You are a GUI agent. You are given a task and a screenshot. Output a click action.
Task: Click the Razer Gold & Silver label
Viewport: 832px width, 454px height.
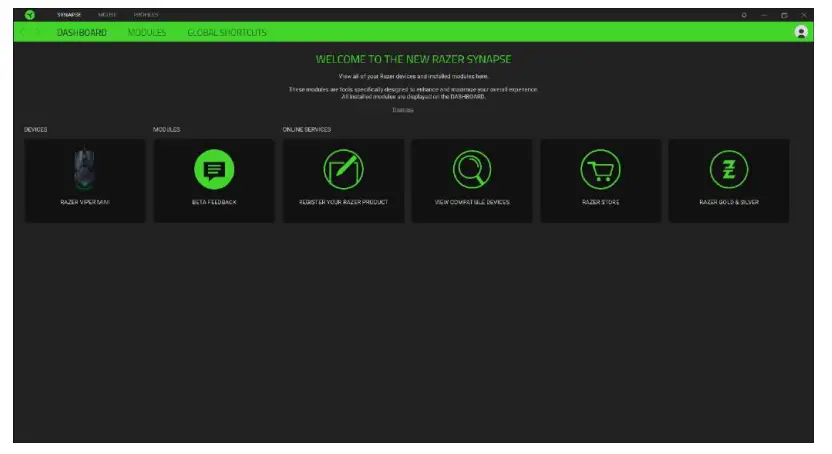[729, 202]
